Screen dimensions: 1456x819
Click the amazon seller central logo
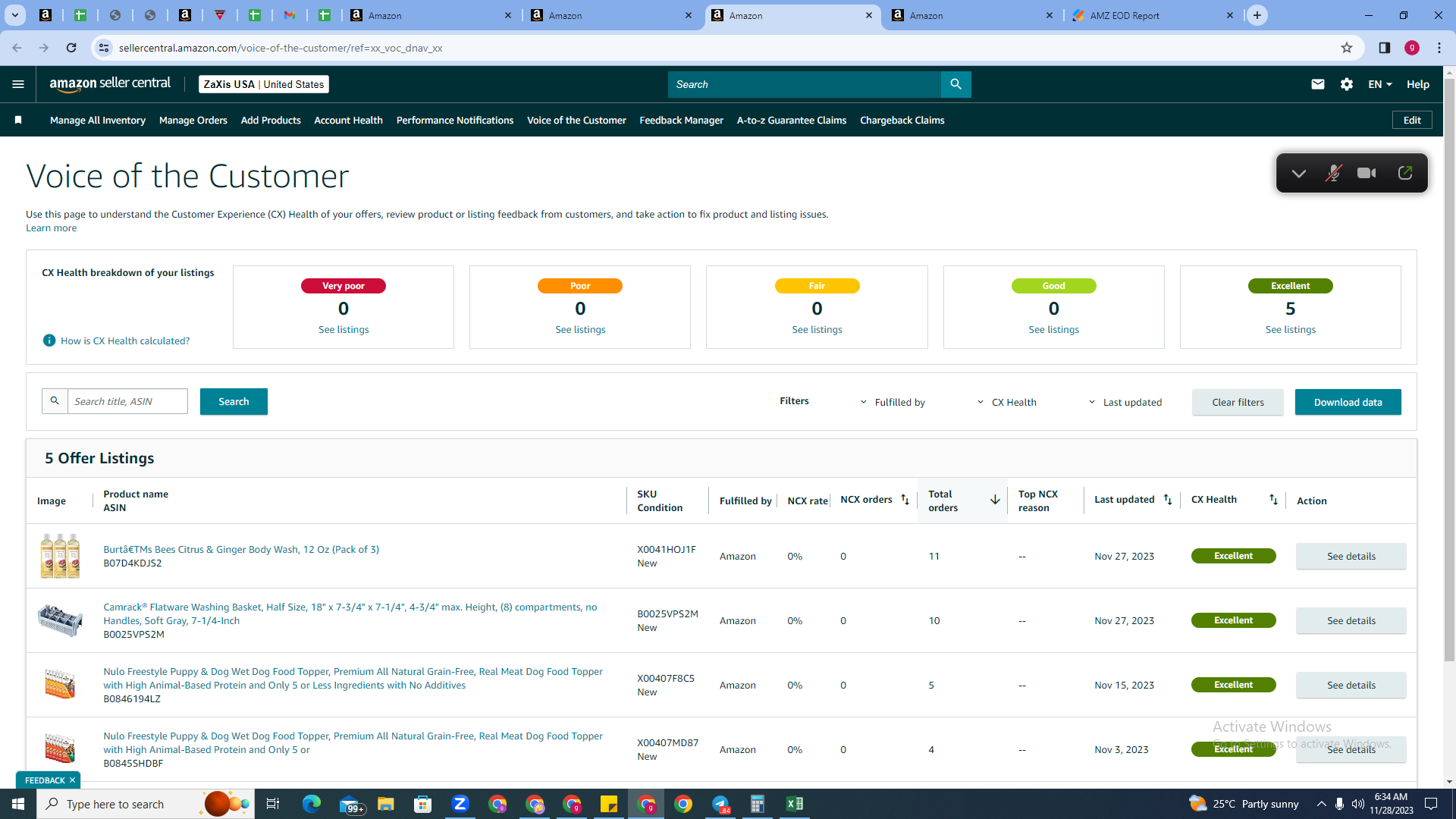[x=111, y=84]
